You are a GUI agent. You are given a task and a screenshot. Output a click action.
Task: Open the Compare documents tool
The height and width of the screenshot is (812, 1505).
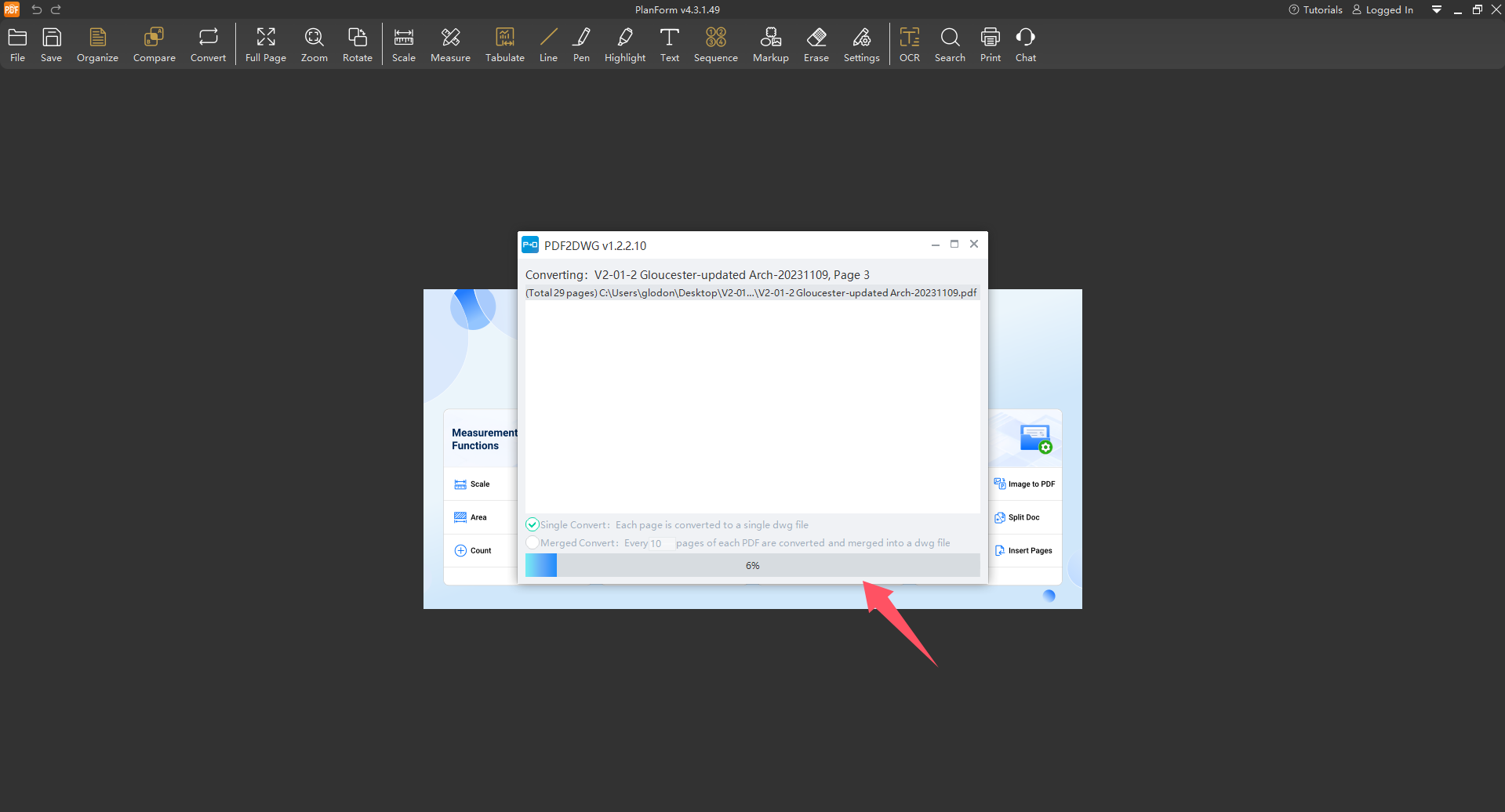pyautogui.click(x=154, y=45)
